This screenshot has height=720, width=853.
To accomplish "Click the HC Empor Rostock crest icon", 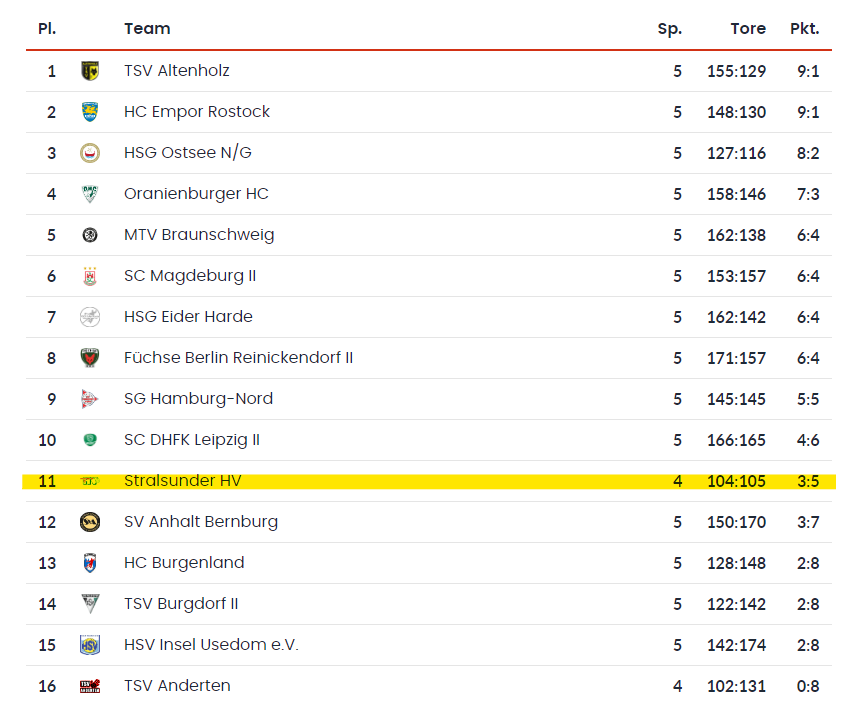I will tap(90, 112).
